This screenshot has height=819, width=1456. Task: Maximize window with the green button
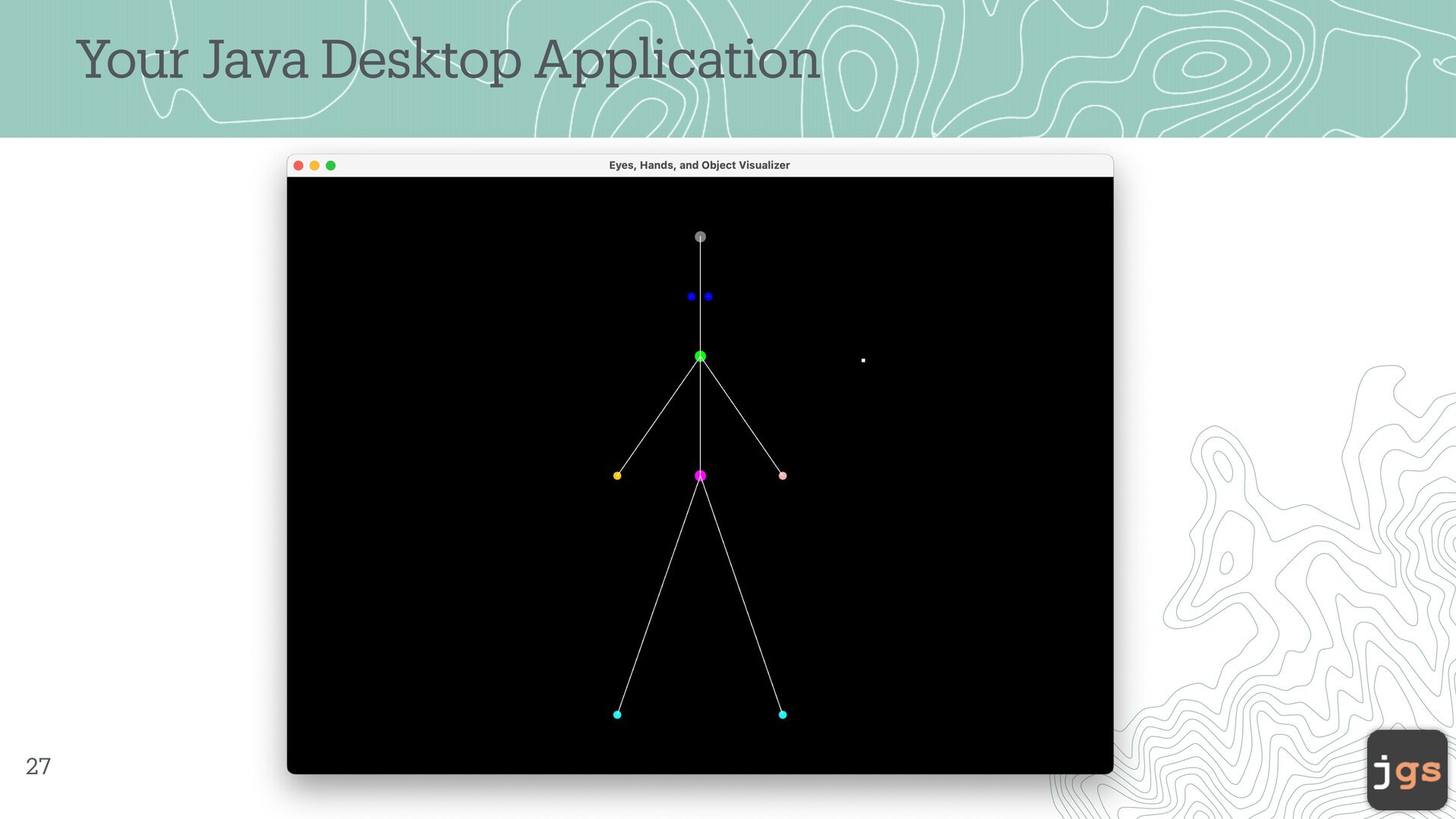pyautogui.click(x=331, y=165)
